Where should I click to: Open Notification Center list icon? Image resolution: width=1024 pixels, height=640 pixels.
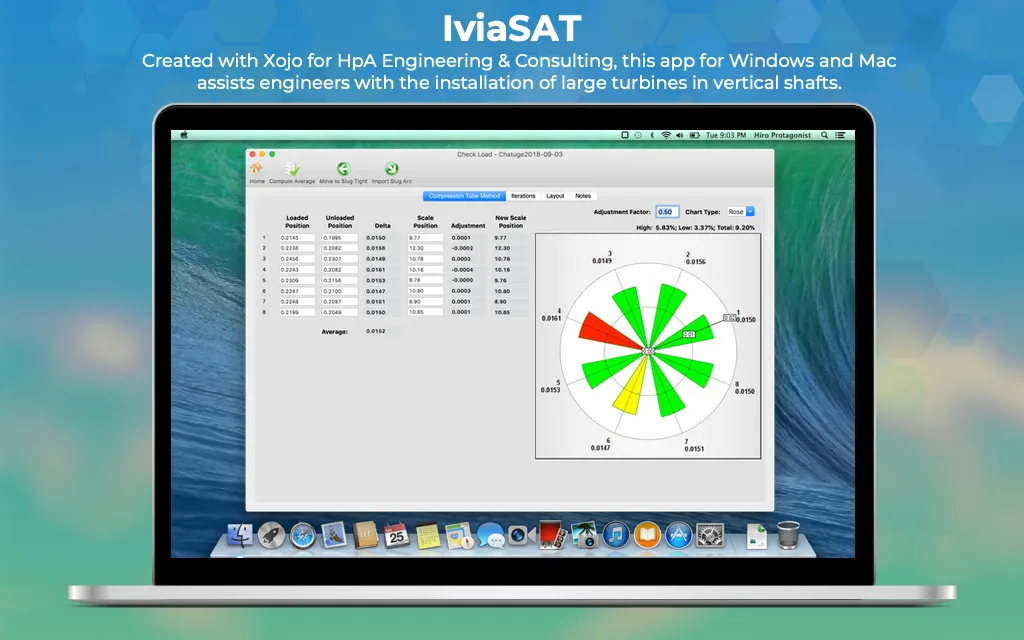coord(840,135)
